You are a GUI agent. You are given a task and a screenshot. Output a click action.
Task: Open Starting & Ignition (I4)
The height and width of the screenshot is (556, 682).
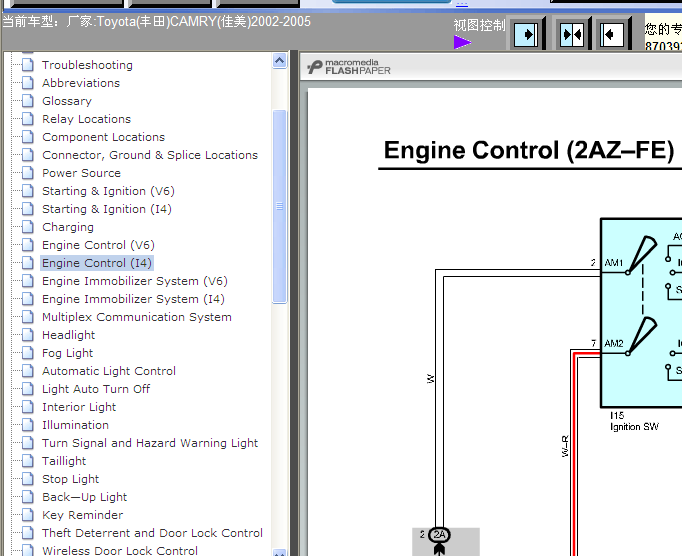pos(107,209)
